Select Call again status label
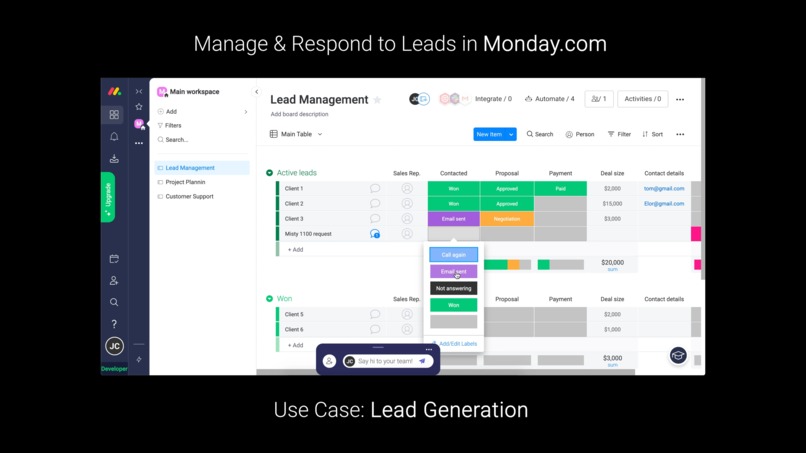The height and width of the screenshot is (453, 806). 453,255
